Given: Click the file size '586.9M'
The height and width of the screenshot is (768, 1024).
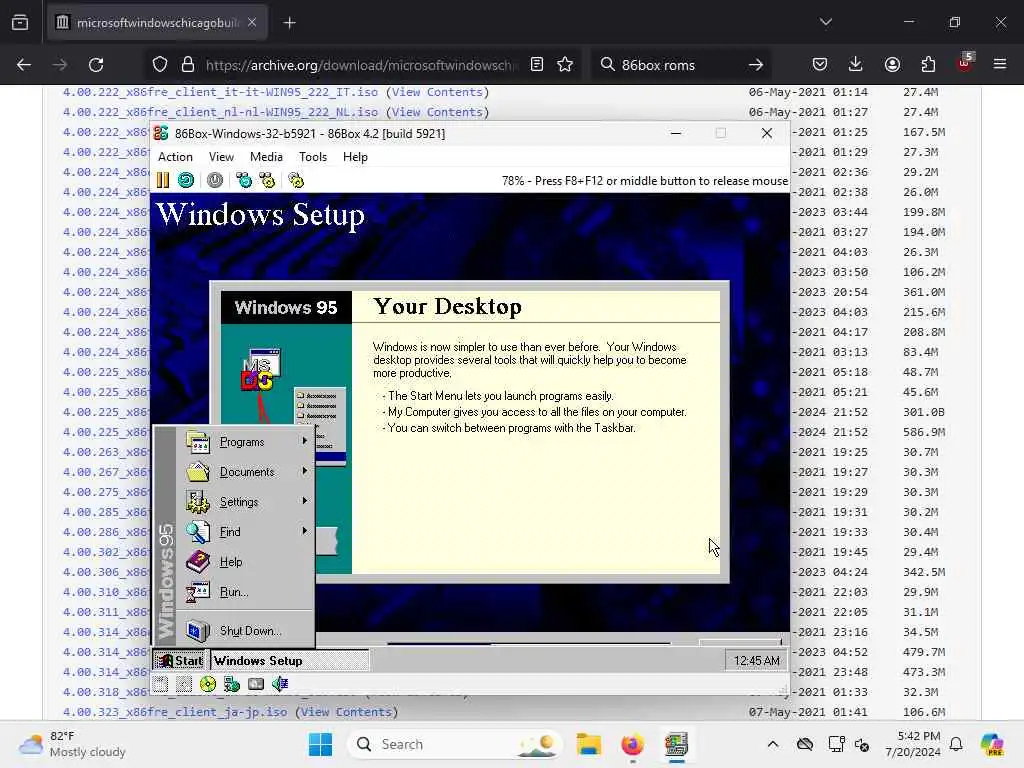Looking at the screenshot, I should (x=923, y=432).
